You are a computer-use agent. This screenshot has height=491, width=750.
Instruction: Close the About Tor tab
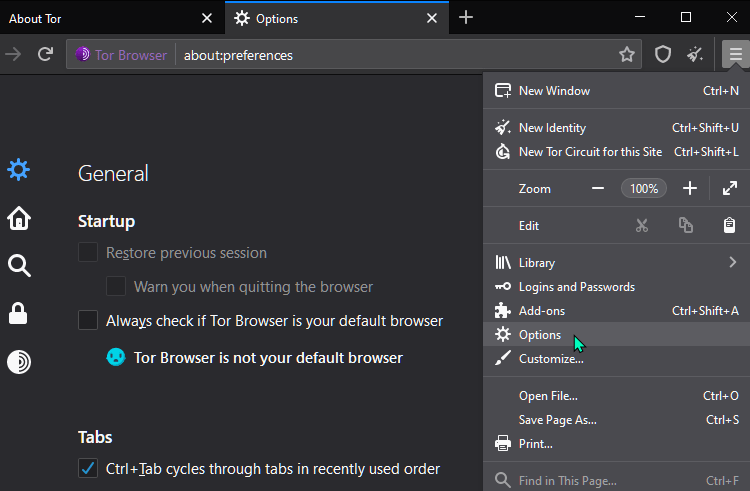(207, 18)
